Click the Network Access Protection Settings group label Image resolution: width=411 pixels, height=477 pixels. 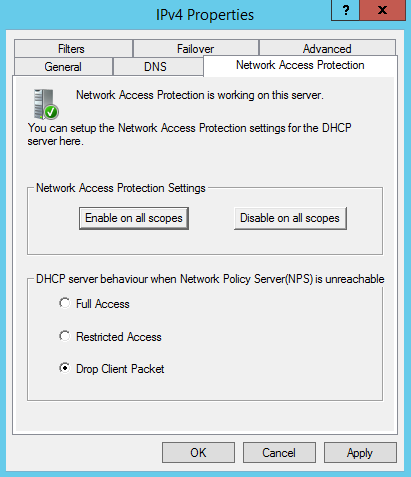pos(121,188)
